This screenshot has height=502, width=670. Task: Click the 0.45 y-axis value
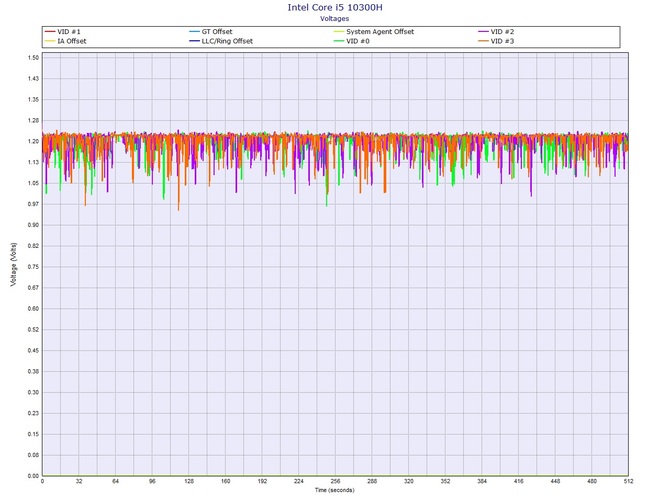(x=33, y=351)
